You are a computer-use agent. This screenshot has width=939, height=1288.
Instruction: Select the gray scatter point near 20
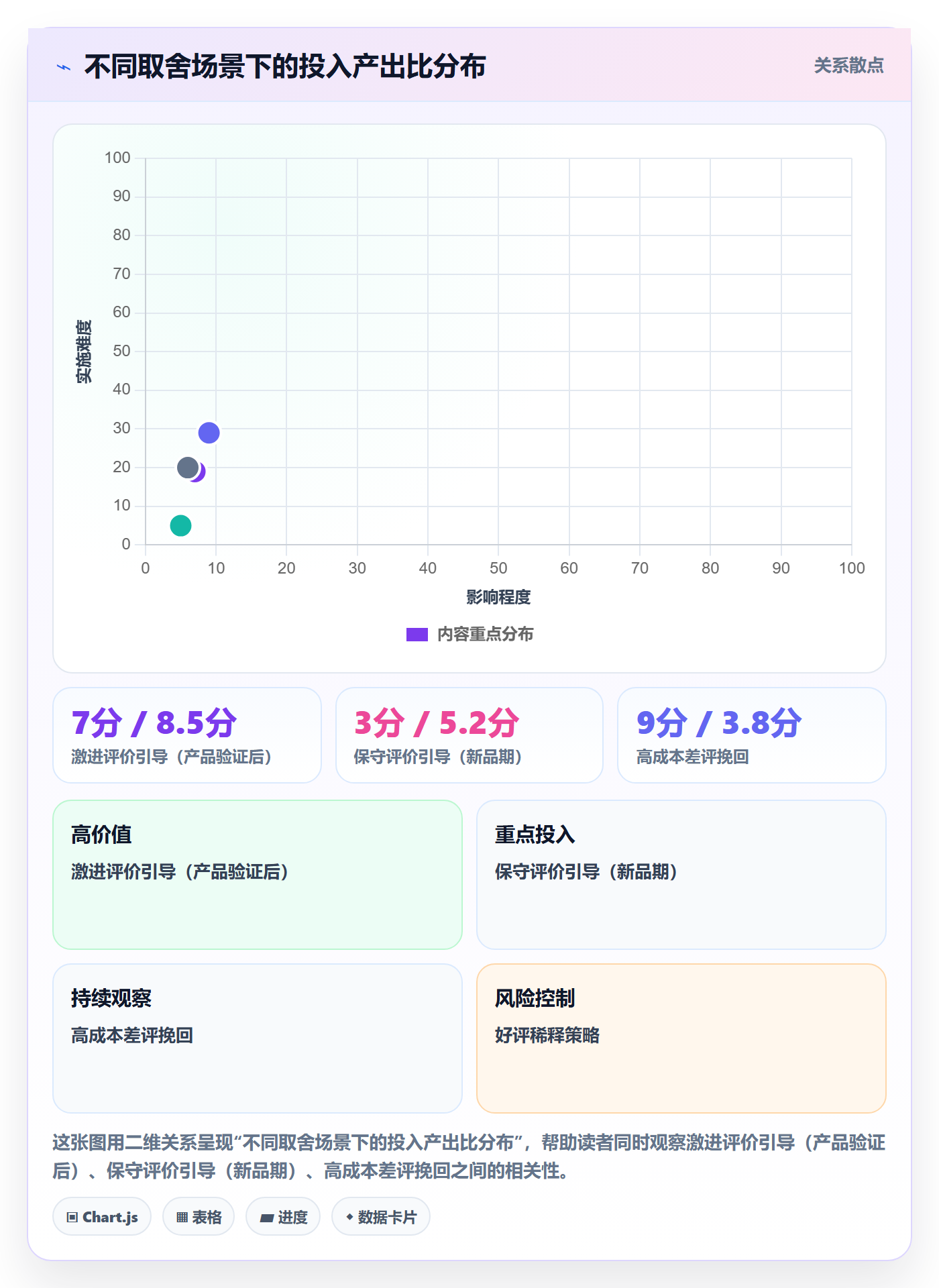pyautogui.click(x=188, y=468)
